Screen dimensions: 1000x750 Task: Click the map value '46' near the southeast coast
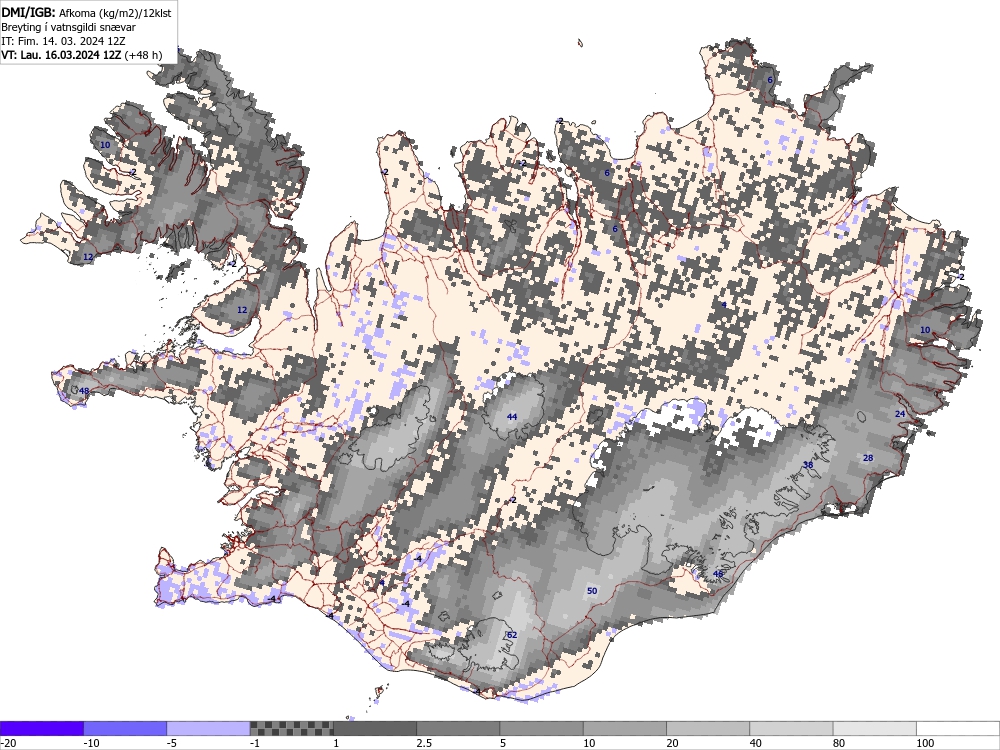pos(718,574)
